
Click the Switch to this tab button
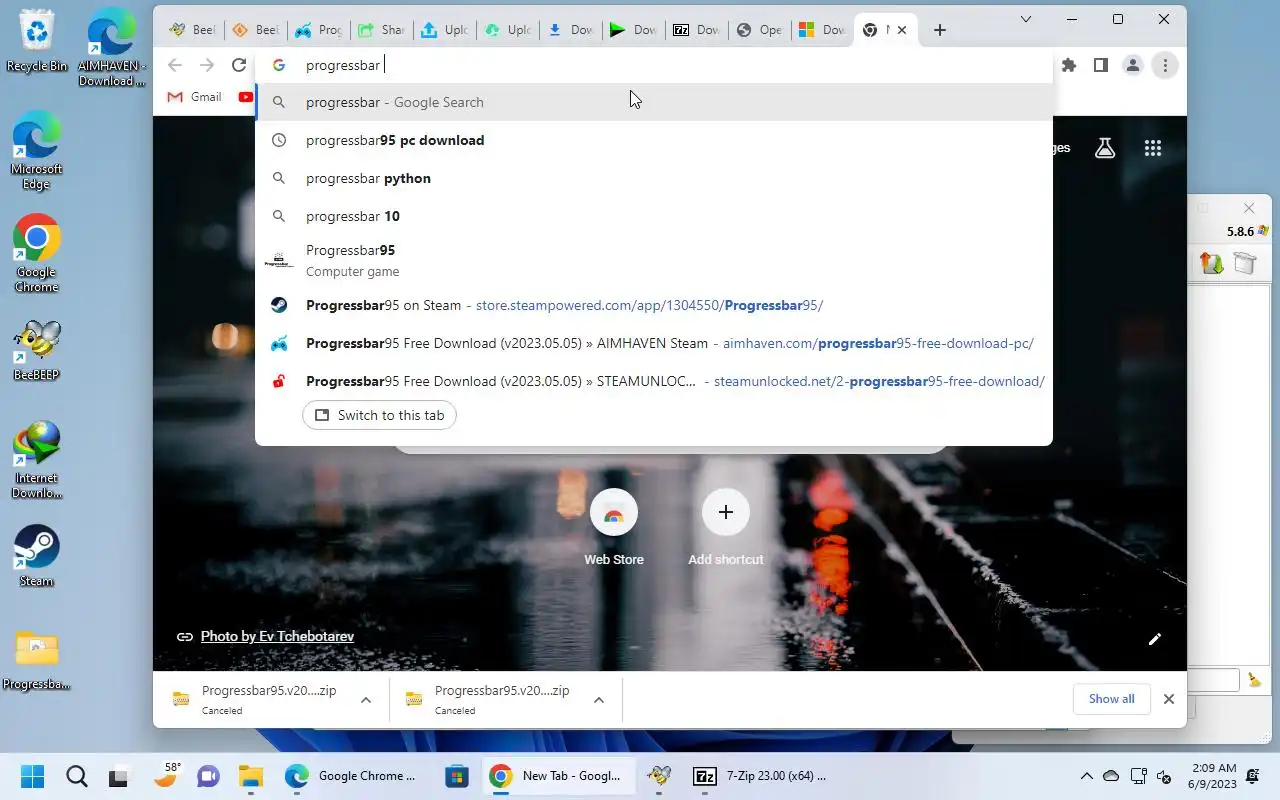tap(379, 415)
